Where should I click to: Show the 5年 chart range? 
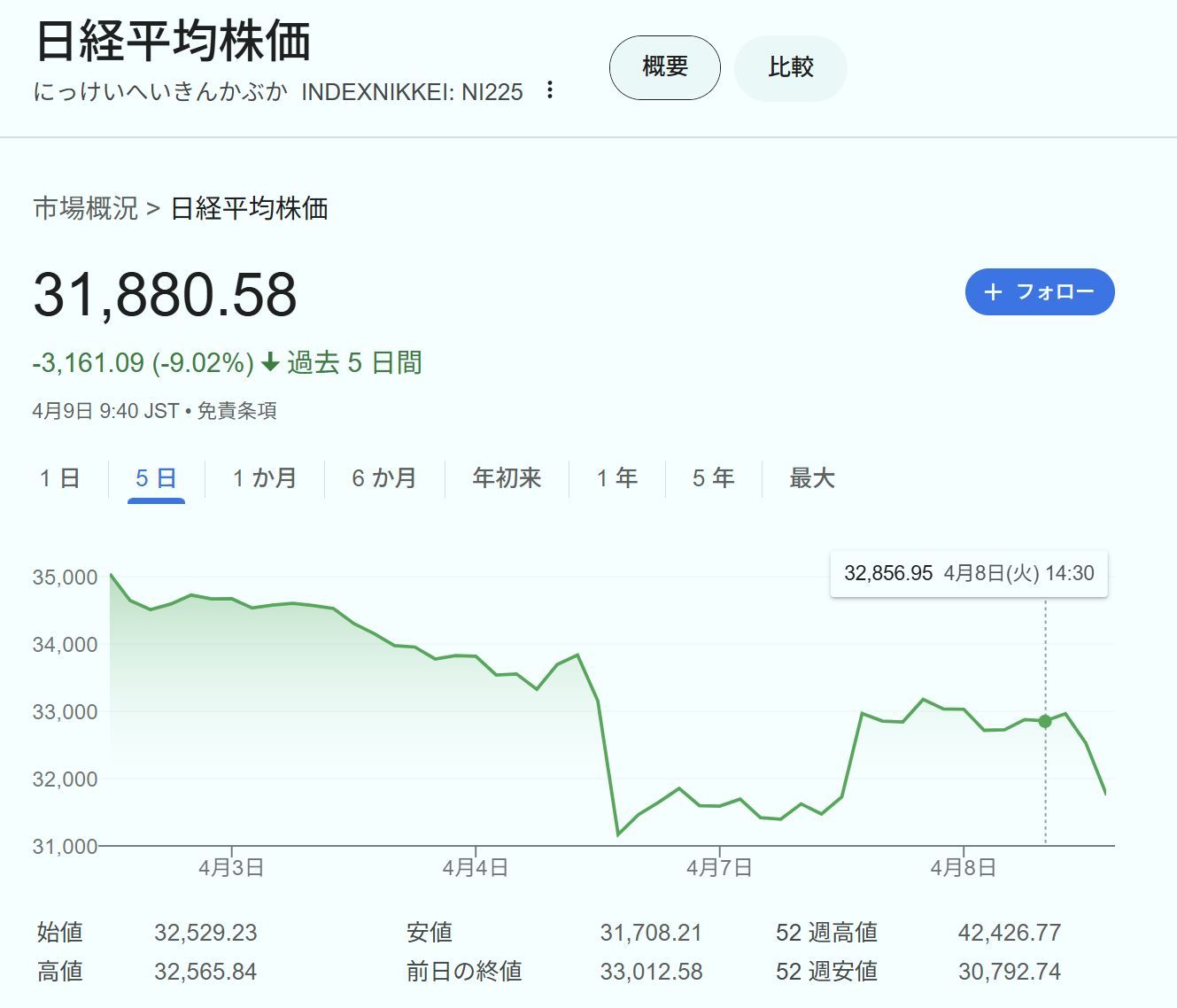[713, 478]
